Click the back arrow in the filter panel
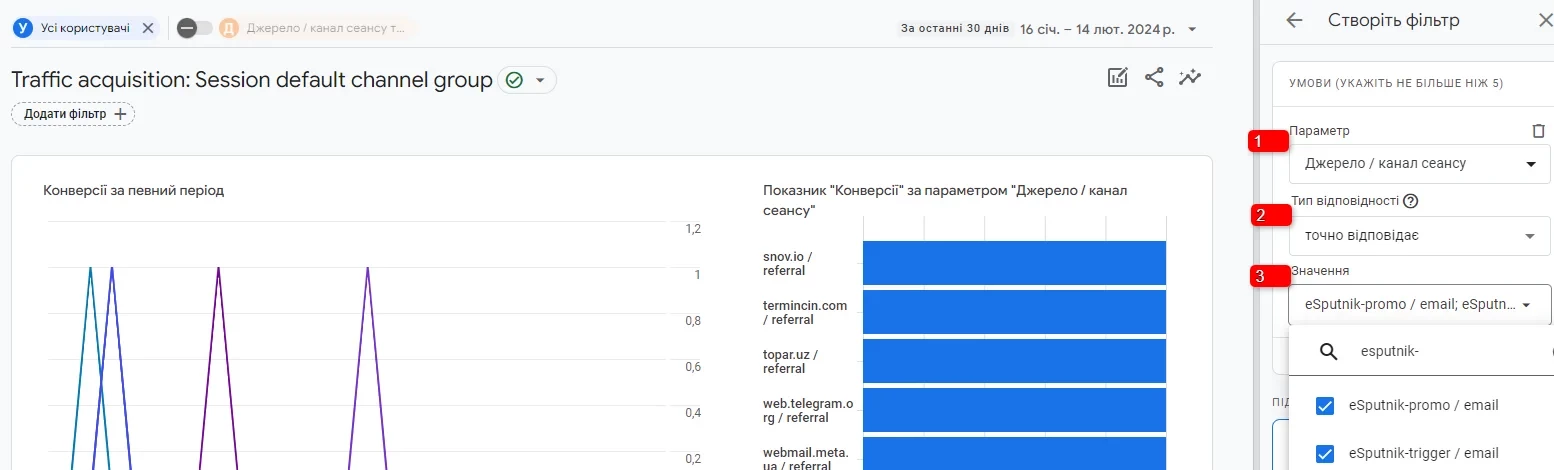The height and width of the screenshot is (470, 1554). click(1294, 20)
